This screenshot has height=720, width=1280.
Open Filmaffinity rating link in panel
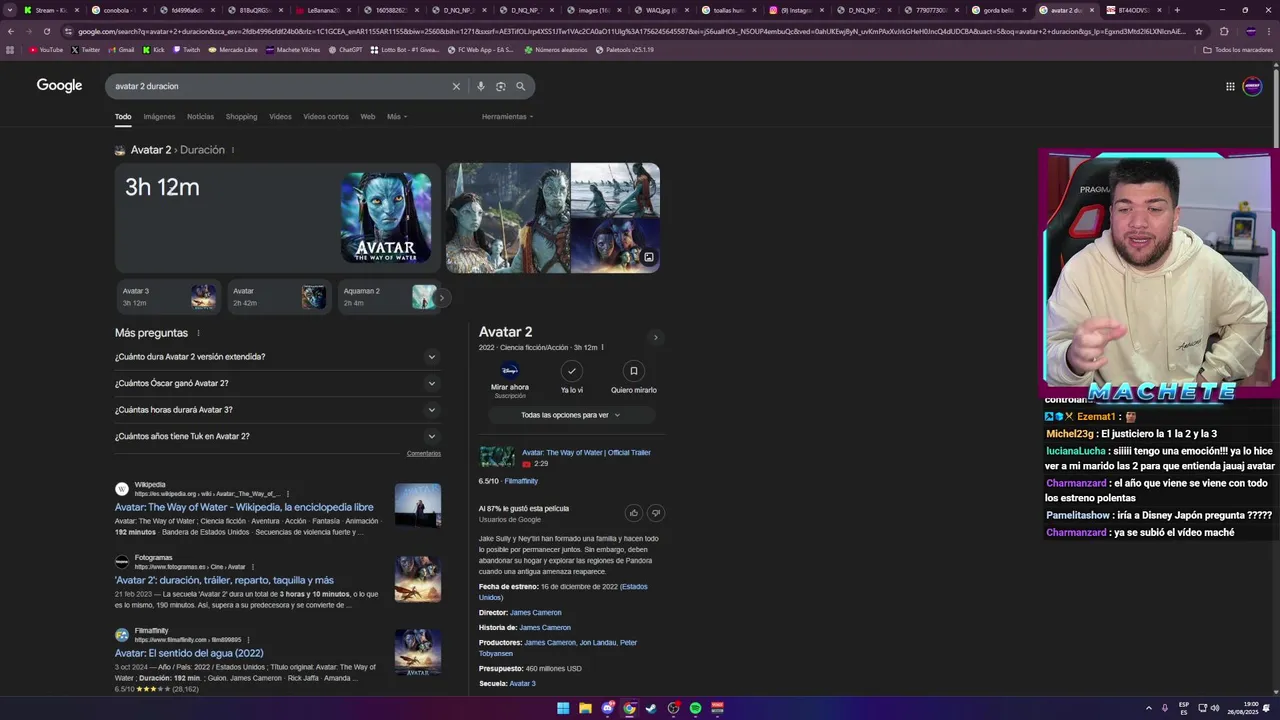521,481
